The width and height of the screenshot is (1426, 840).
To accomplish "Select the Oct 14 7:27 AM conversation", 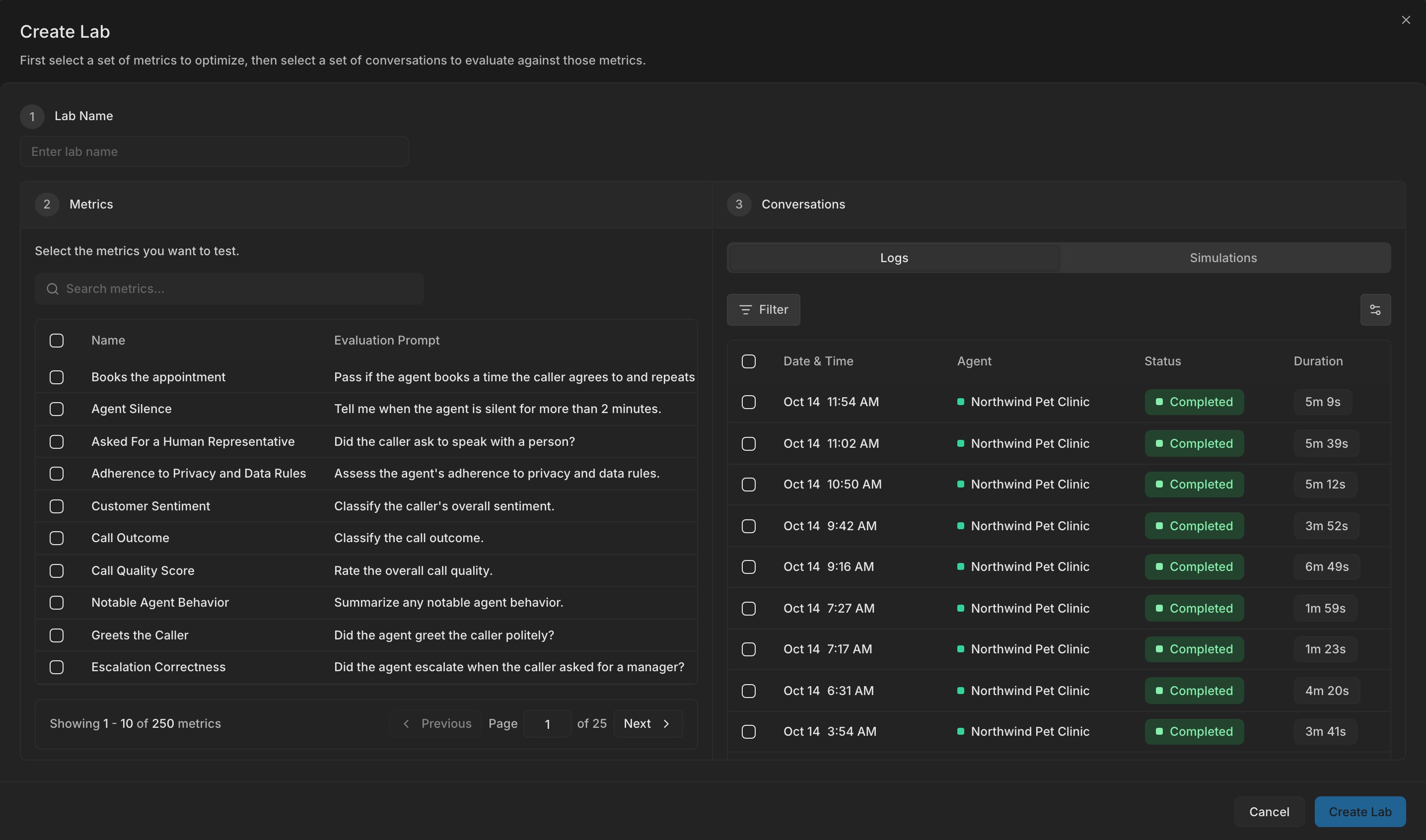I will coord(748,609).
